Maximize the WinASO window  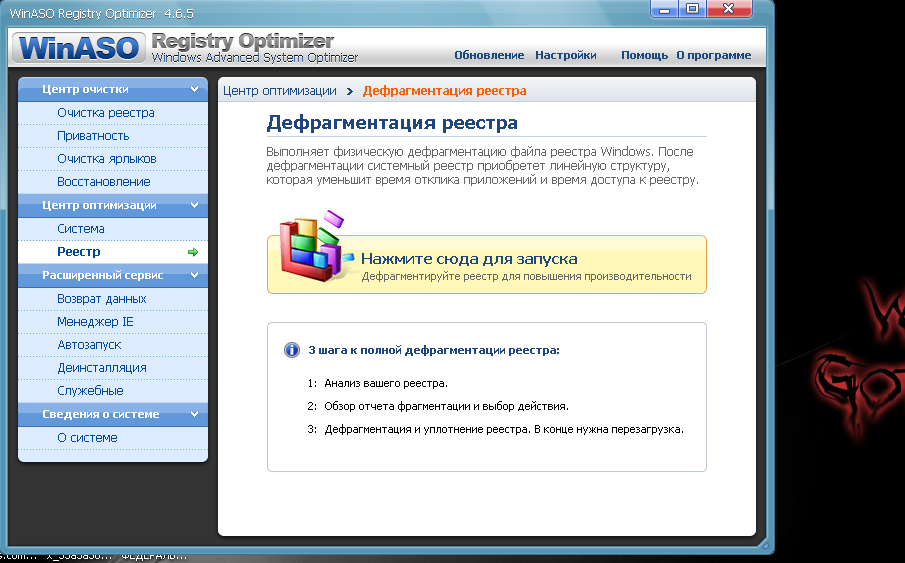tap(693, 9)
